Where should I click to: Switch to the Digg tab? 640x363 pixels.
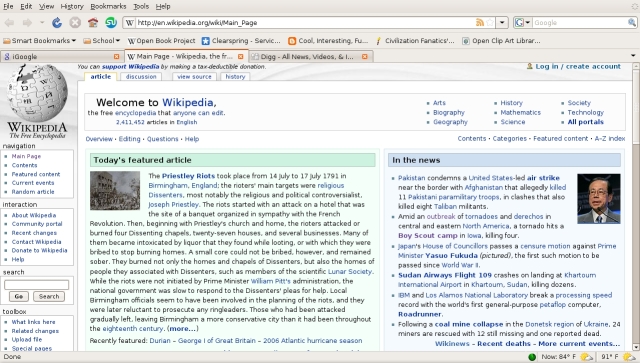click(310, 57)
